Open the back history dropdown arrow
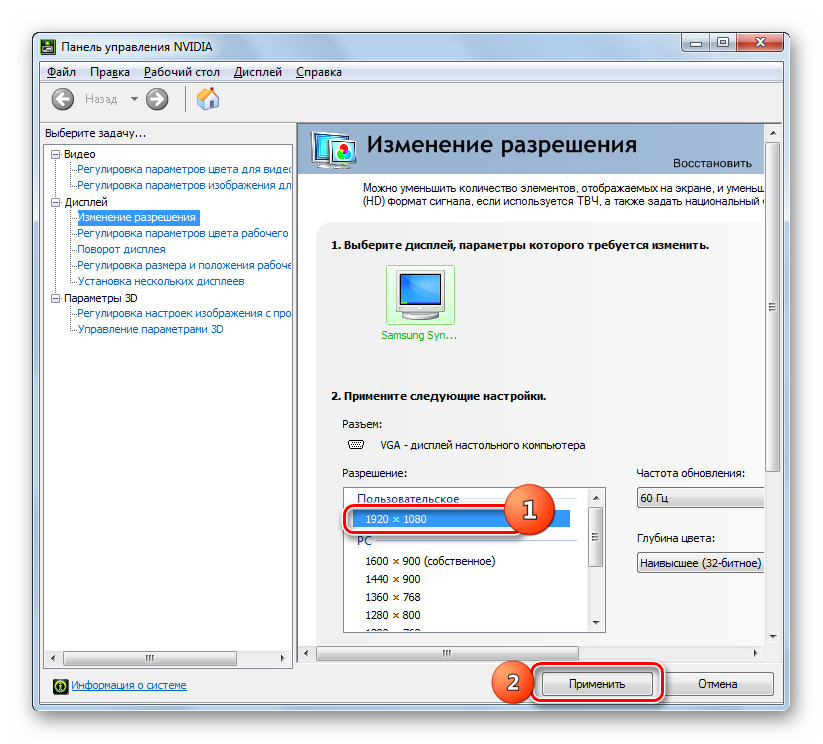The height and width of the screenshot is (744, 823). click(x=134, y=99)
